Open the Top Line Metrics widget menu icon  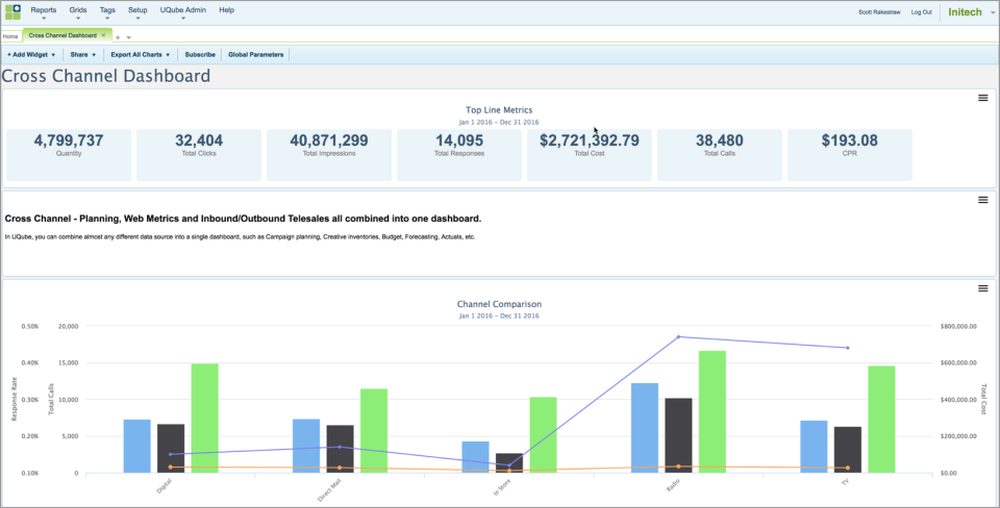983,98
